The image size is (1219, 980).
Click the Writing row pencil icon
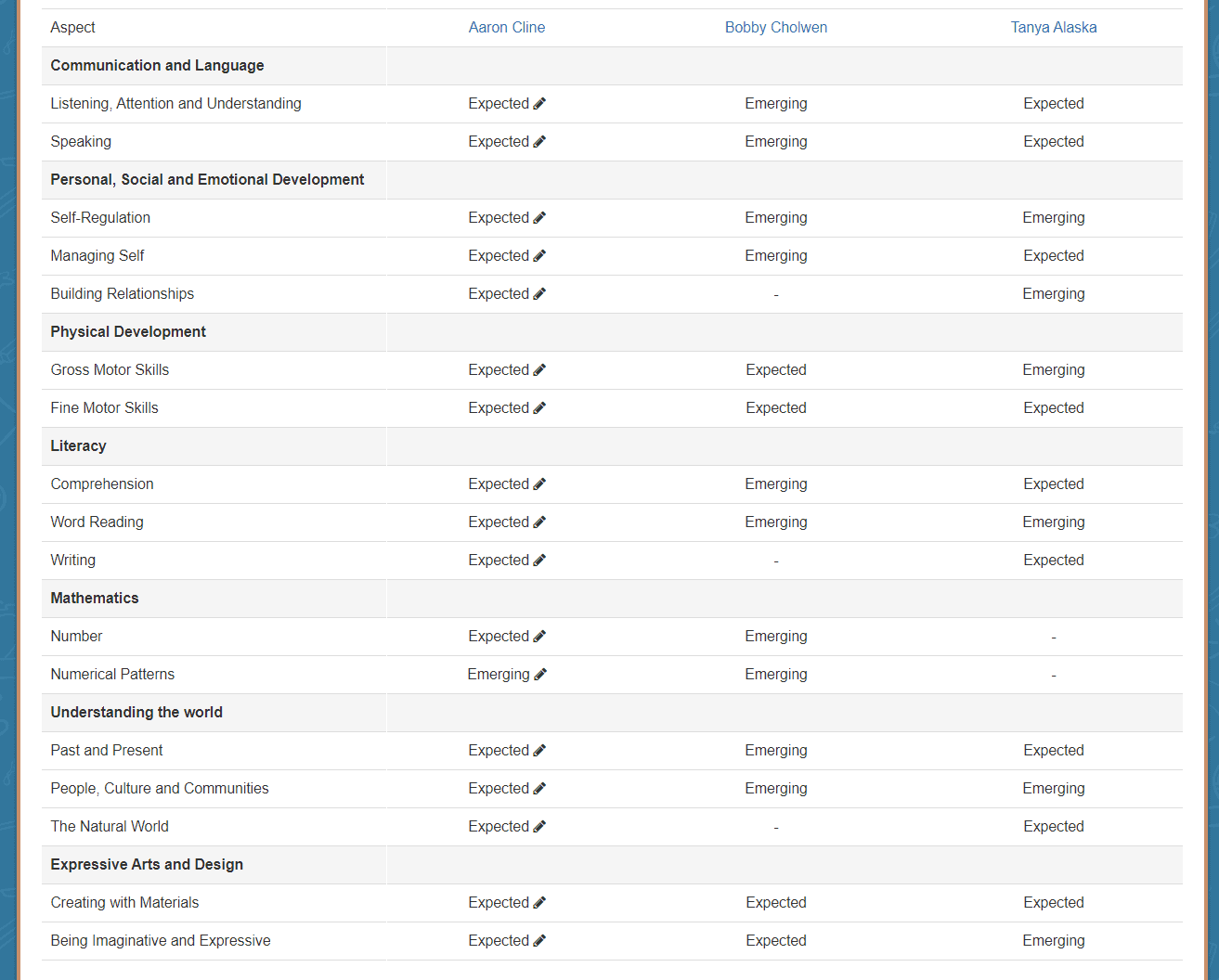pos(539,561)
